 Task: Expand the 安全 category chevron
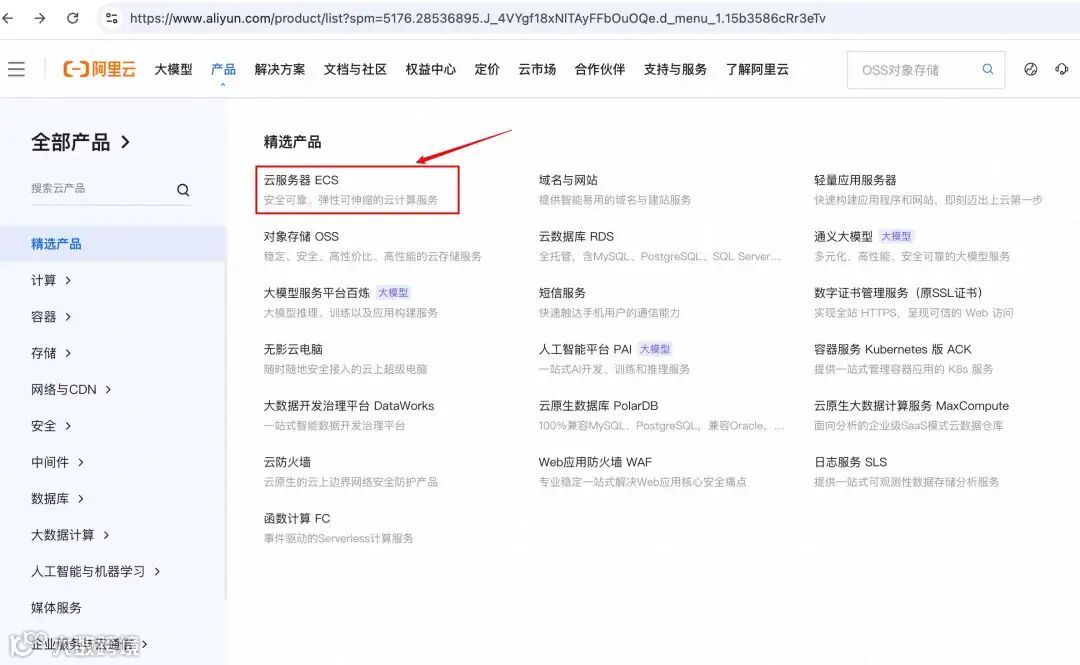click(x=68, y=426)
